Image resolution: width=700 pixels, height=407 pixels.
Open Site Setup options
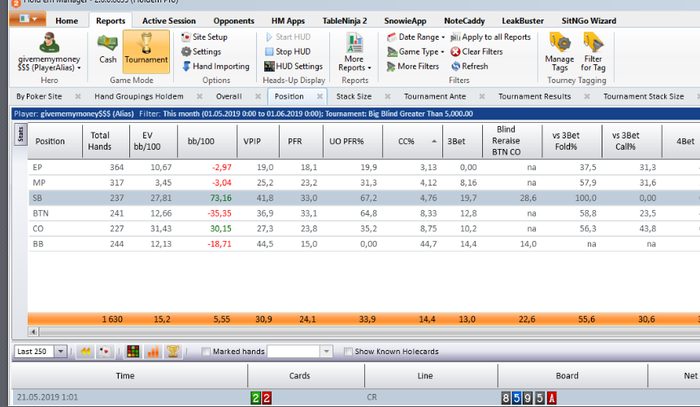204,37
